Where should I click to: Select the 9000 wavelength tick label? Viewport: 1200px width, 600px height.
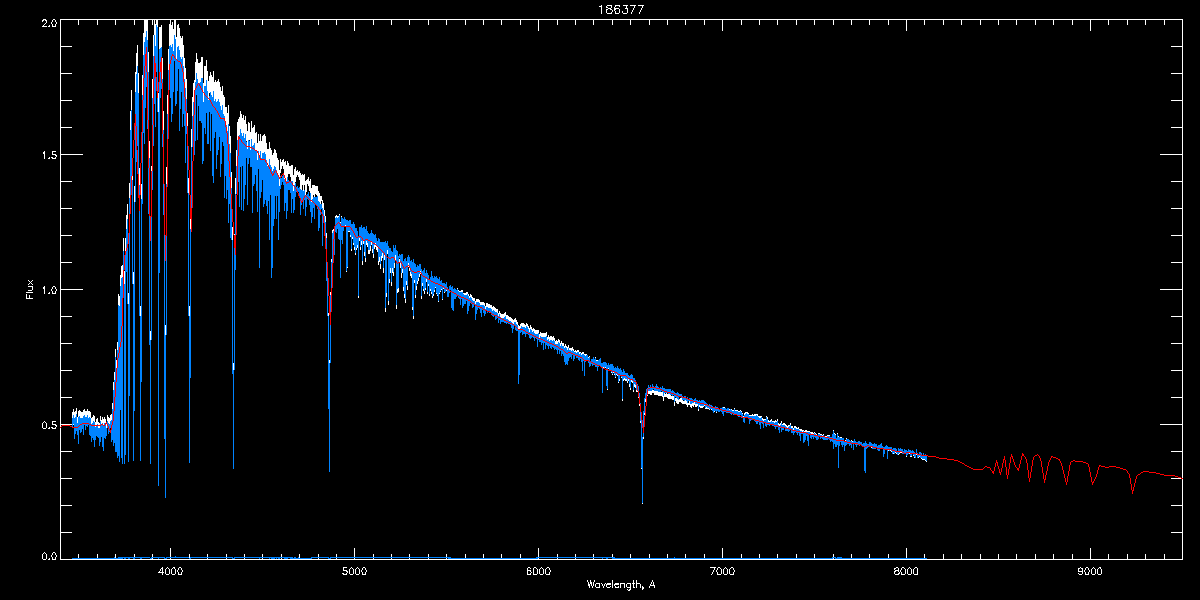[1090, 572]
